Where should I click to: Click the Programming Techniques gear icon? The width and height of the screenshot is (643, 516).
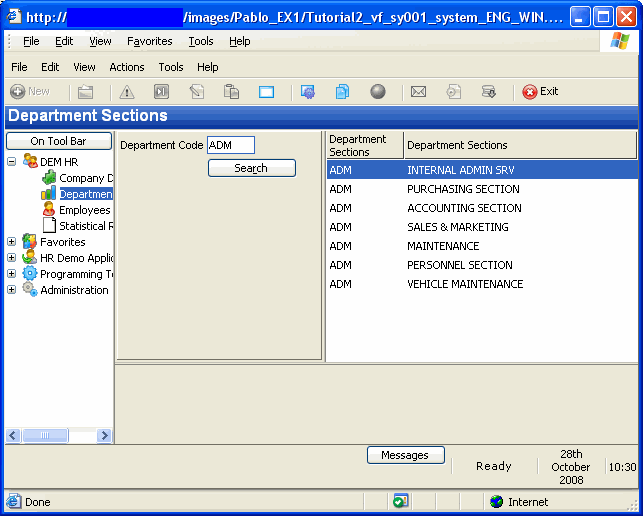30,273
